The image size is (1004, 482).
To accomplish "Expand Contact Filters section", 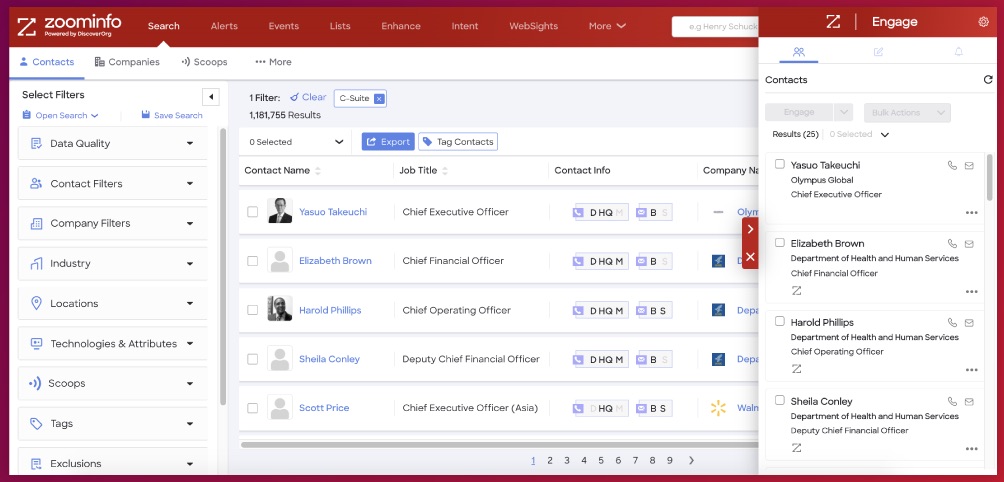I will (x=113, y=184).
